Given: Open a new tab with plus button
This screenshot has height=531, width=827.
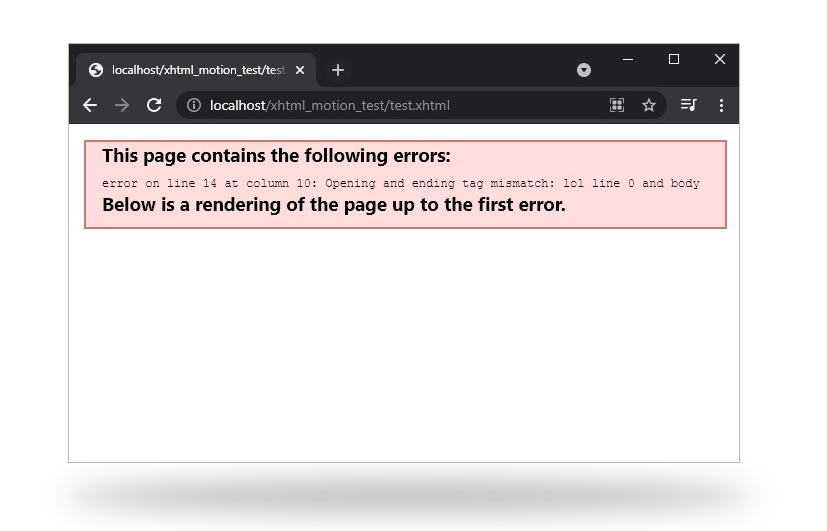Looking at the screenshot, I should (338, 70).
